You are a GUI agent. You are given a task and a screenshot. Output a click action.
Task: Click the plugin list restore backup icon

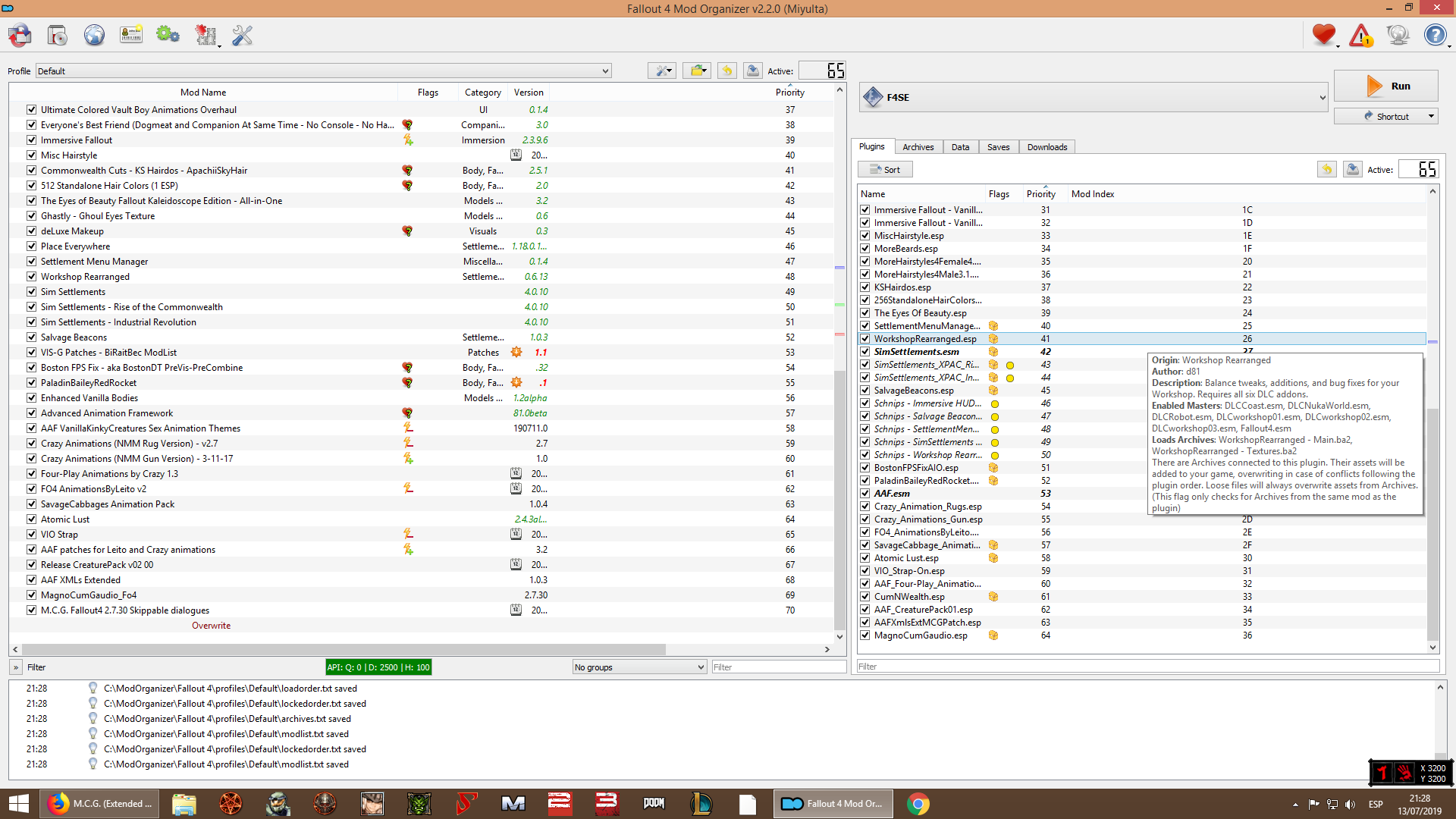point(1326,169)
